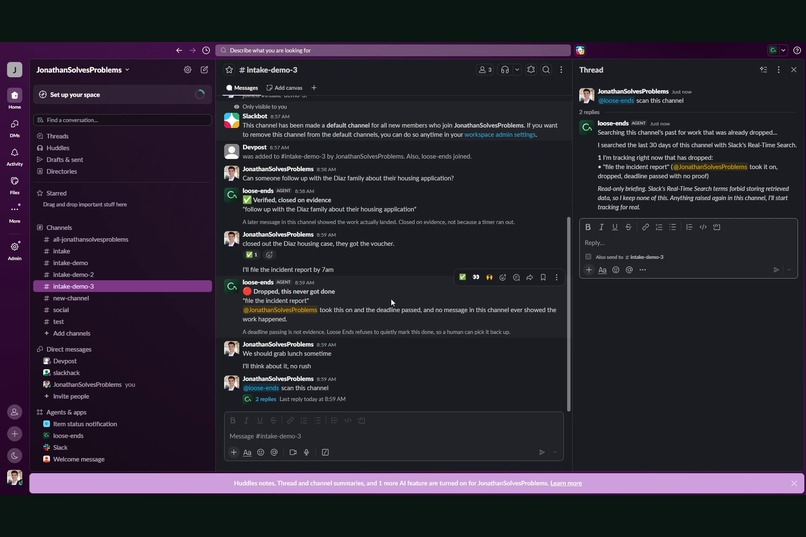
Task: Insert code block in thread reply toolbar
Action: tap(717, 227)
